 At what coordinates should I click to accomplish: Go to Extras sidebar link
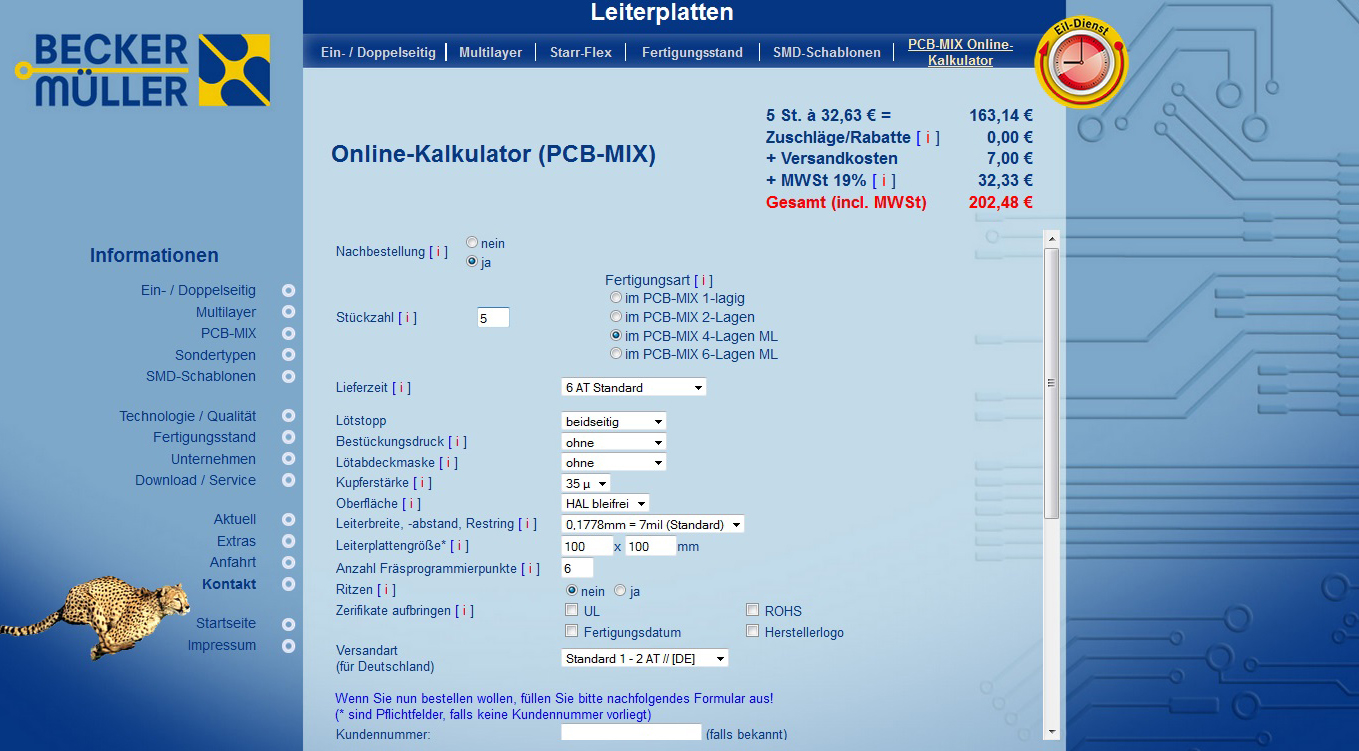tap(236, 541)
